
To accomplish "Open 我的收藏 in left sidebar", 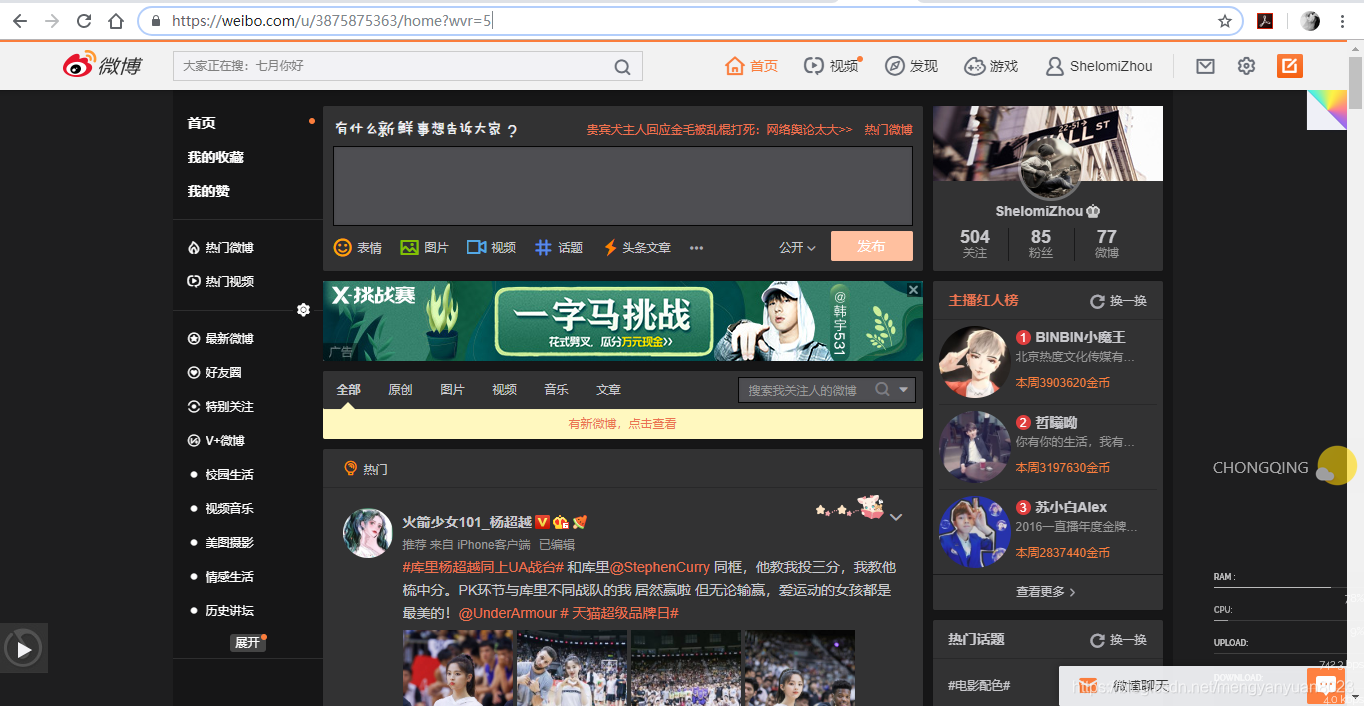I will click(215, 157).
